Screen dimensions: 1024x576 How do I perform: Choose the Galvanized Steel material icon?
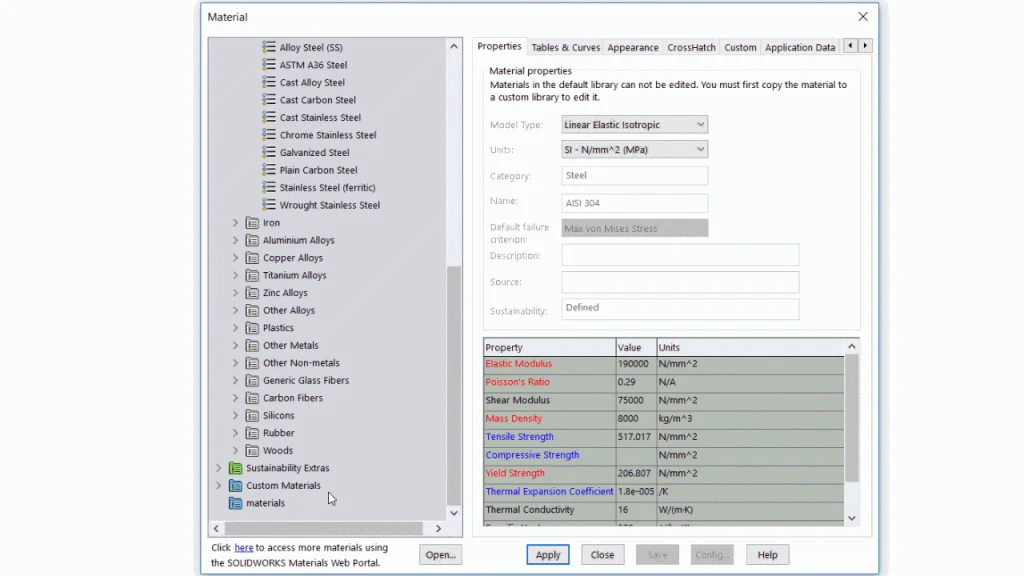point(269,153)
